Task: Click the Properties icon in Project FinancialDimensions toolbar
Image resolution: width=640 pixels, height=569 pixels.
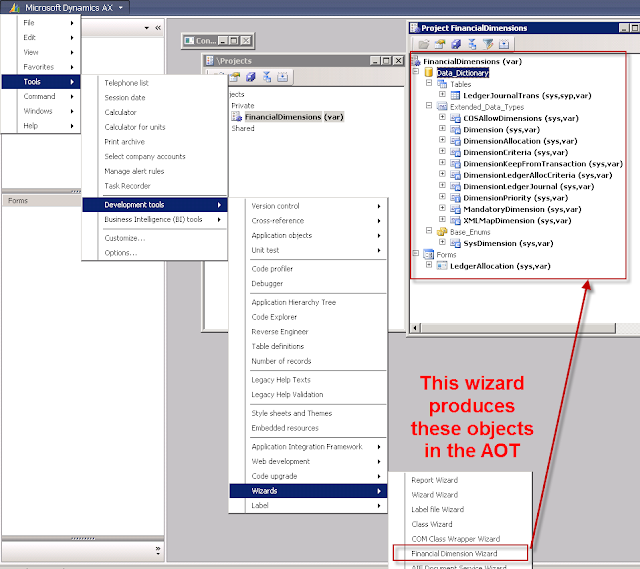Action: [440, 44]
